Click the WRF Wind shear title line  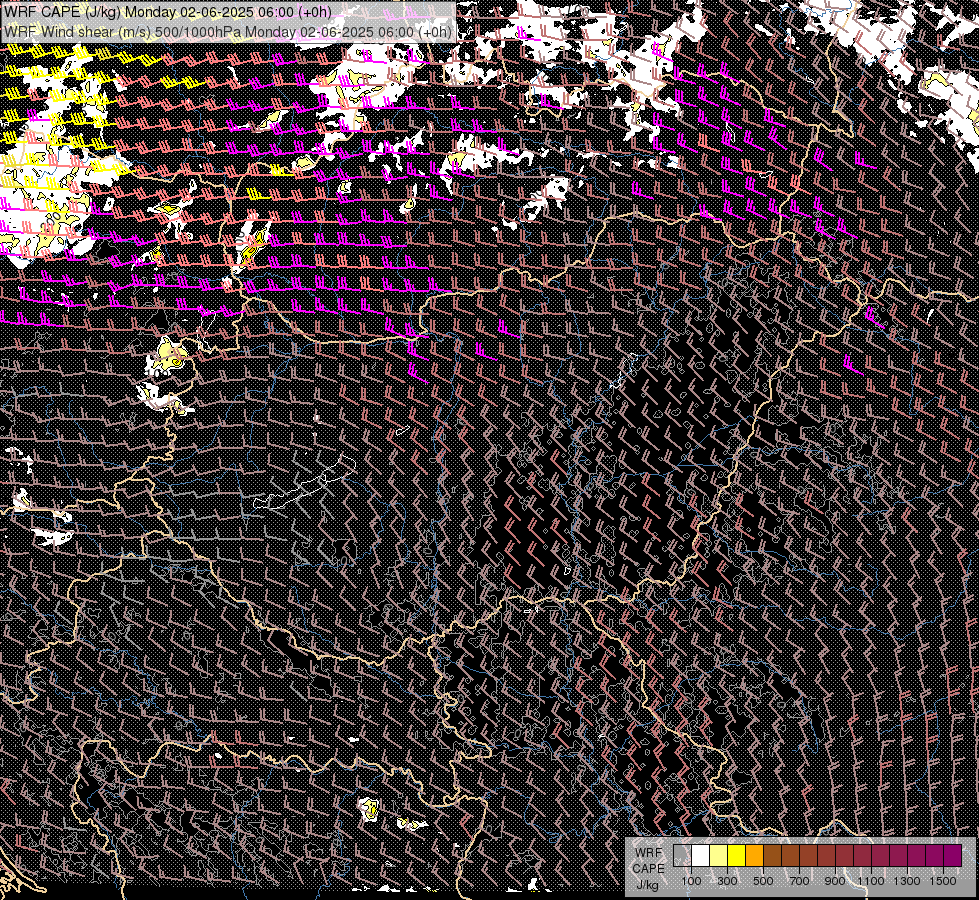point(227,31)
